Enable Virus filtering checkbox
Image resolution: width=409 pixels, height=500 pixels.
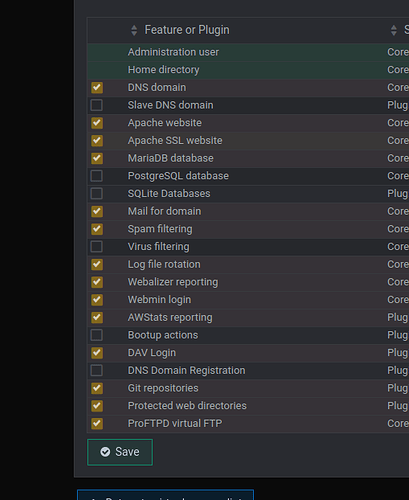(97, 247)
